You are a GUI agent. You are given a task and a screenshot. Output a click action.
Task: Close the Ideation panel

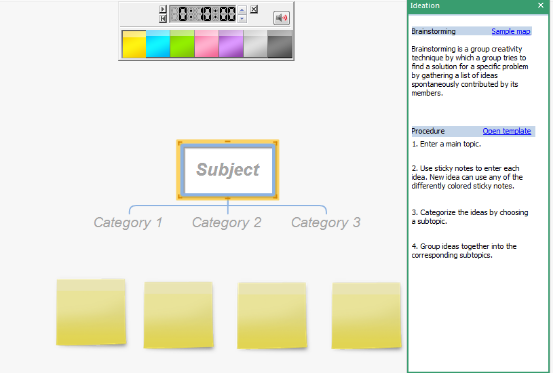(541, 5)
